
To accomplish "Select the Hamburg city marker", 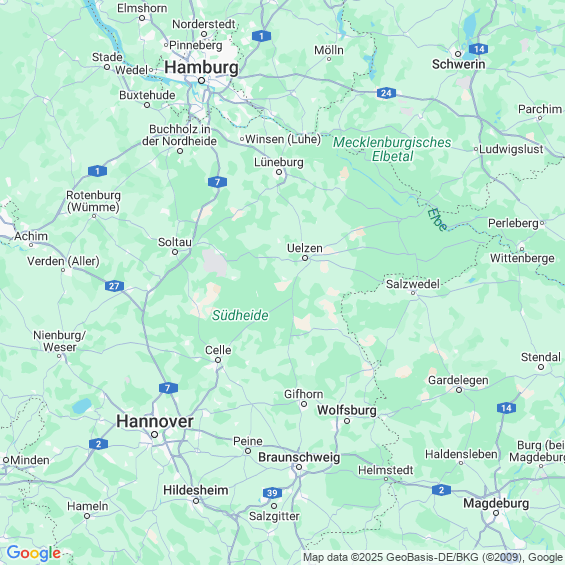I will [x=202, y=80].
